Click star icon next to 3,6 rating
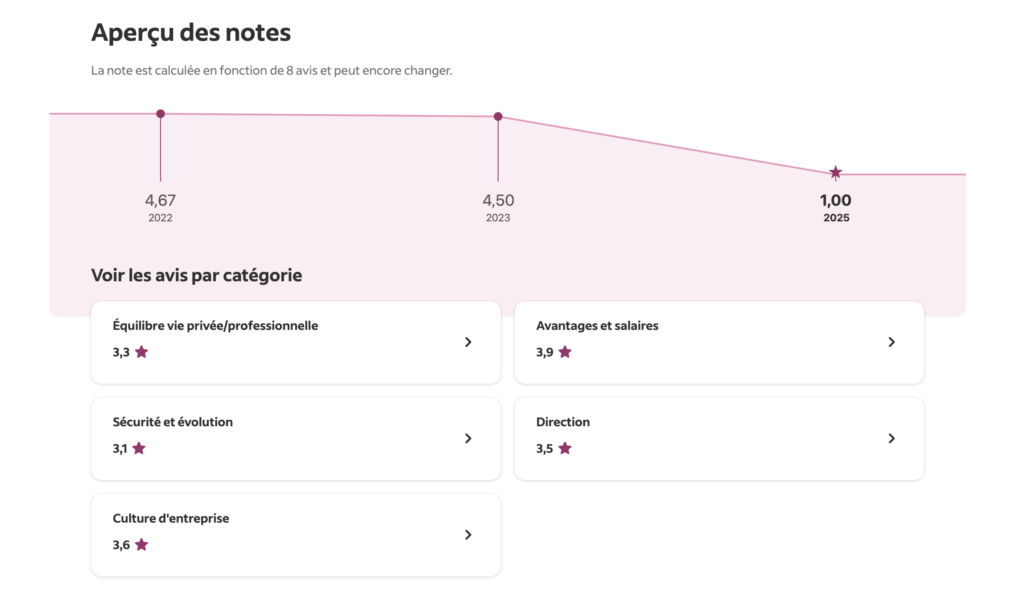This screenshot has width=1024, height=599. [141, 545]
